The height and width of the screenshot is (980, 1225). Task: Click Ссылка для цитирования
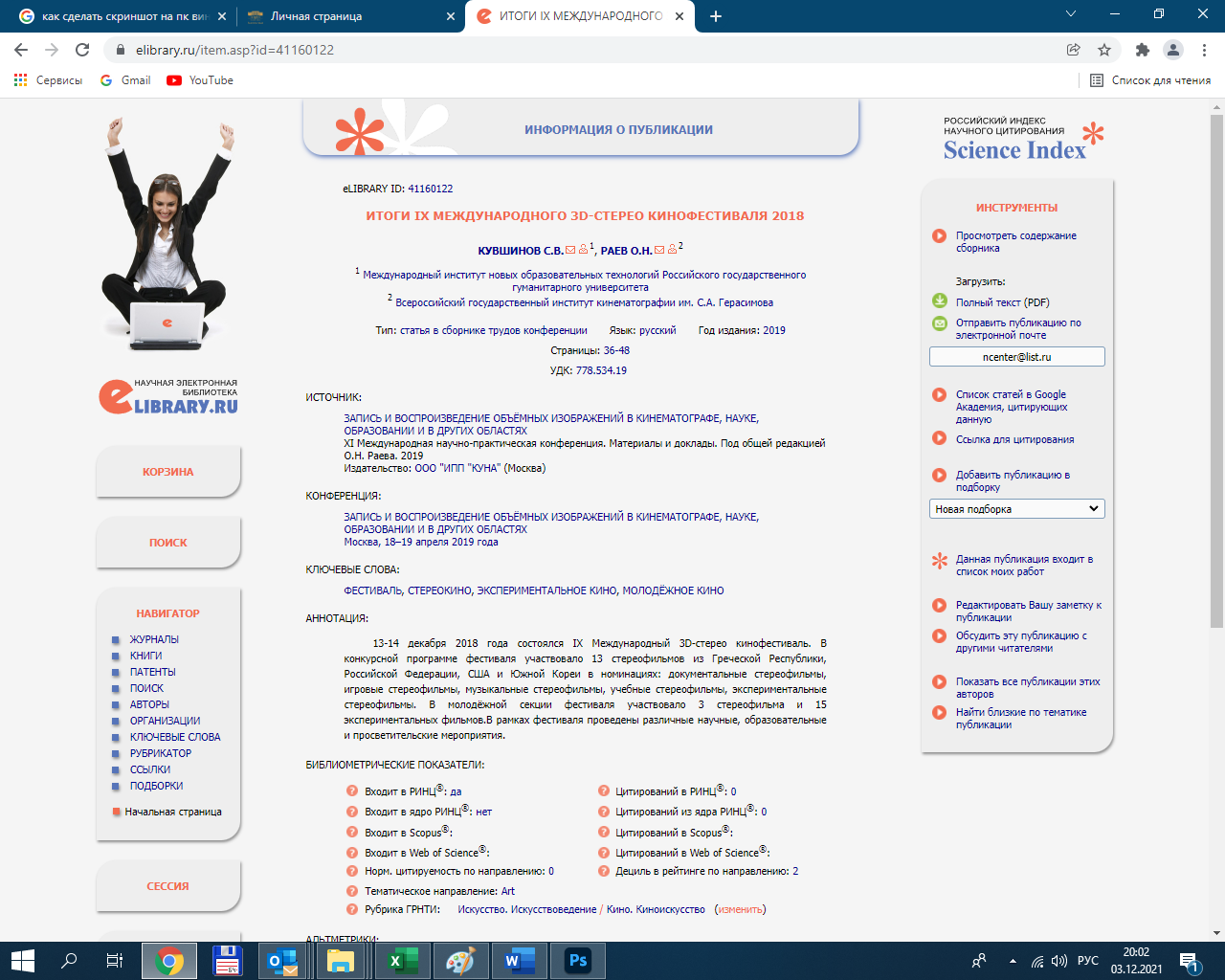[1014, 439]
